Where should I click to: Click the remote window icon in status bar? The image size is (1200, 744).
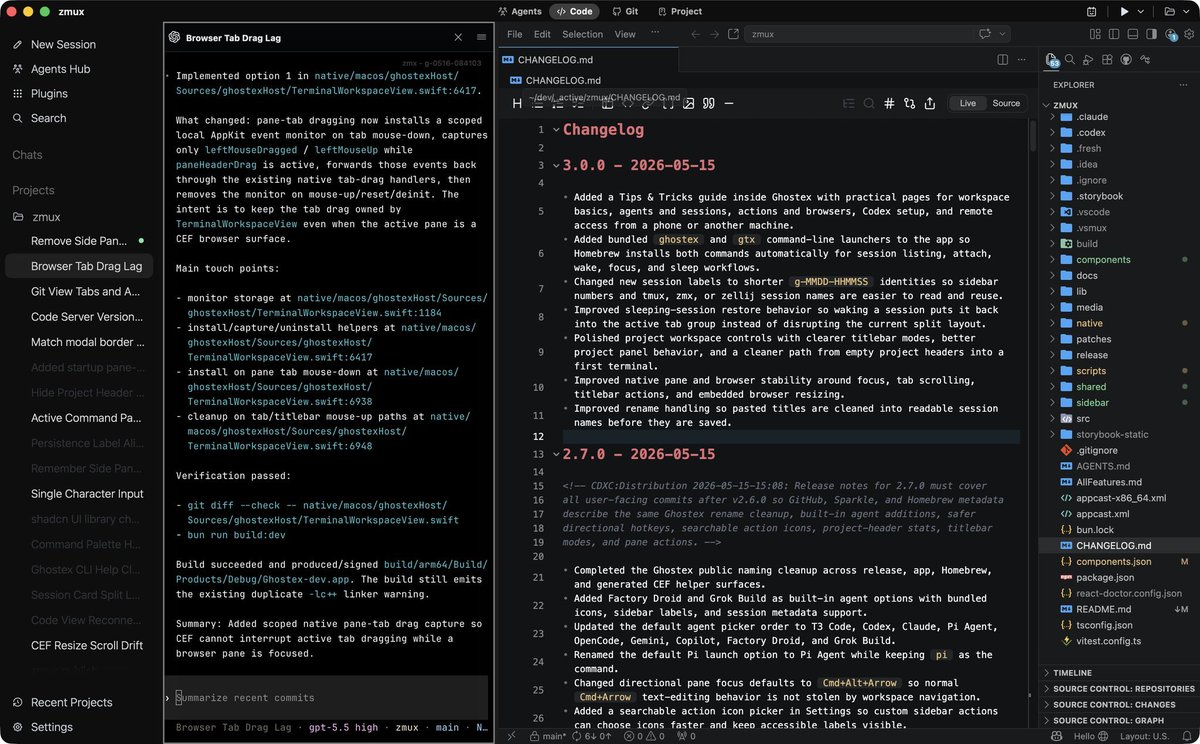point(511,735)
